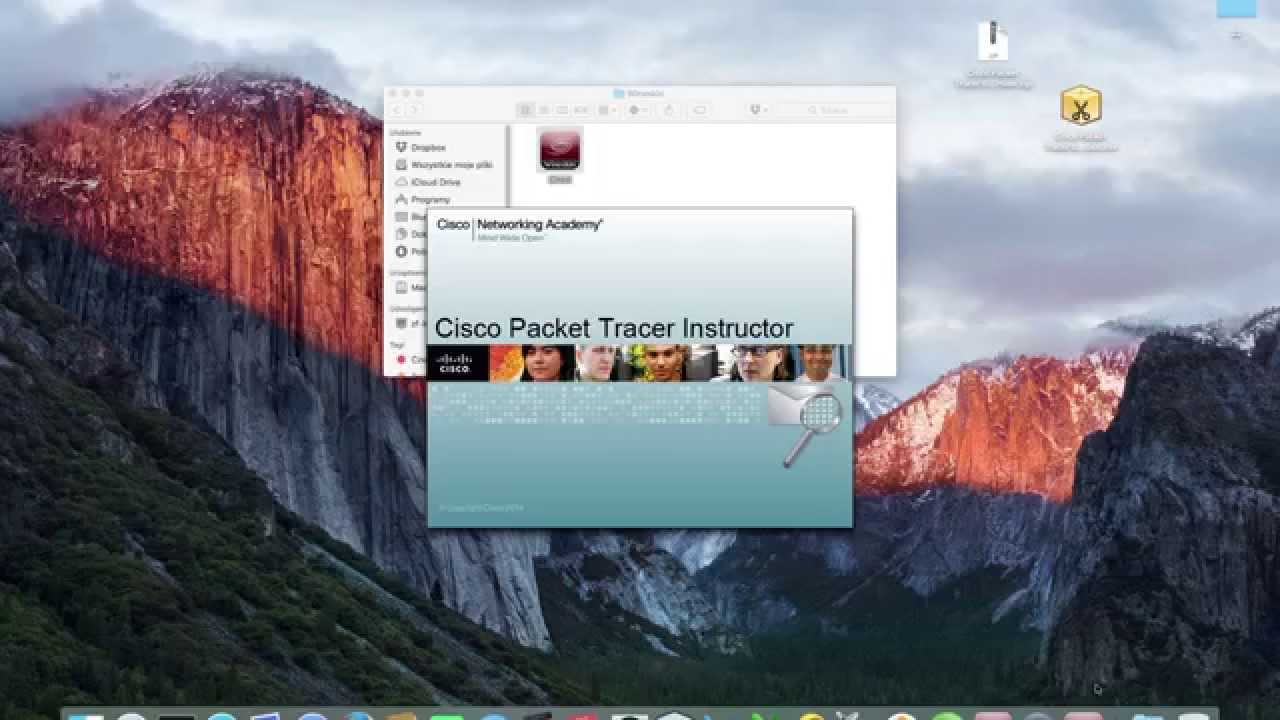
Task: Open the Finder gear action menu
Action: (637, 110)
